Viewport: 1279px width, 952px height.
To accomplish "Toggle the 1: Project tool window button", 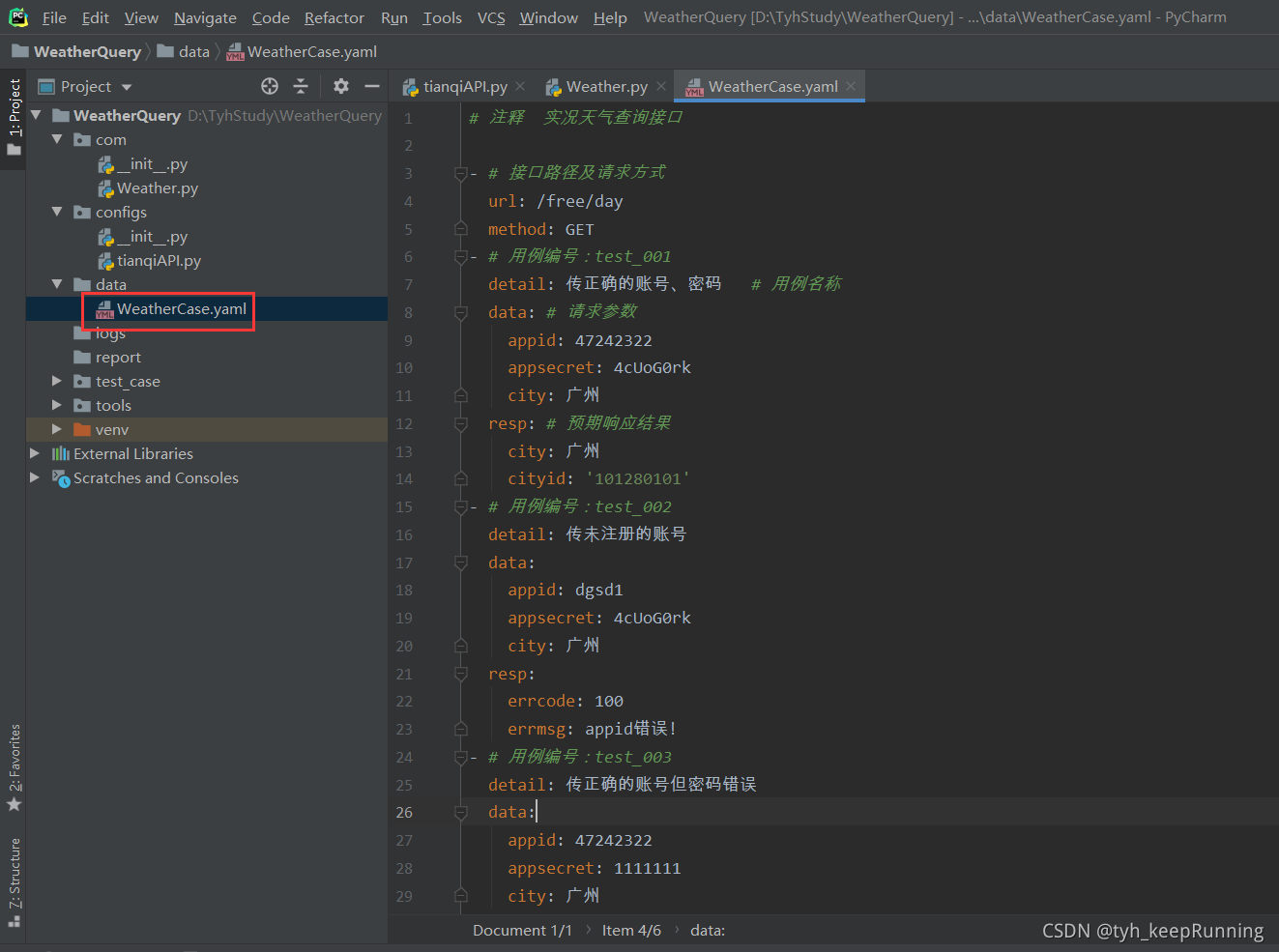I will 14,117.
